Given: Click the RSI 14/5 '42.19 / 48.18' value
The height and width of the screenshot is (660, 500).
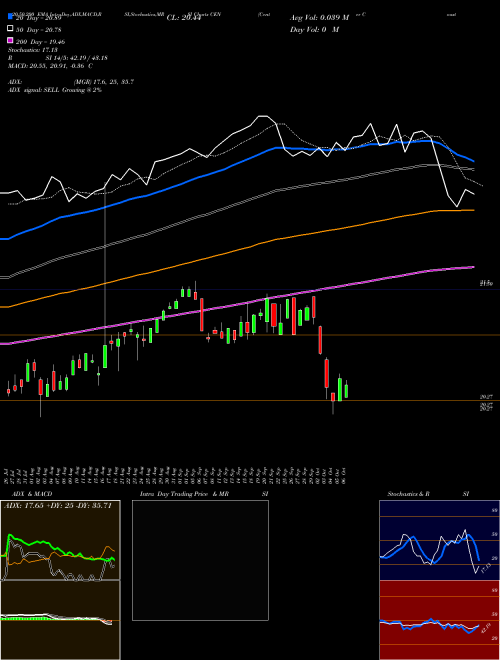Looking at the screenshot, I should 87,58.
